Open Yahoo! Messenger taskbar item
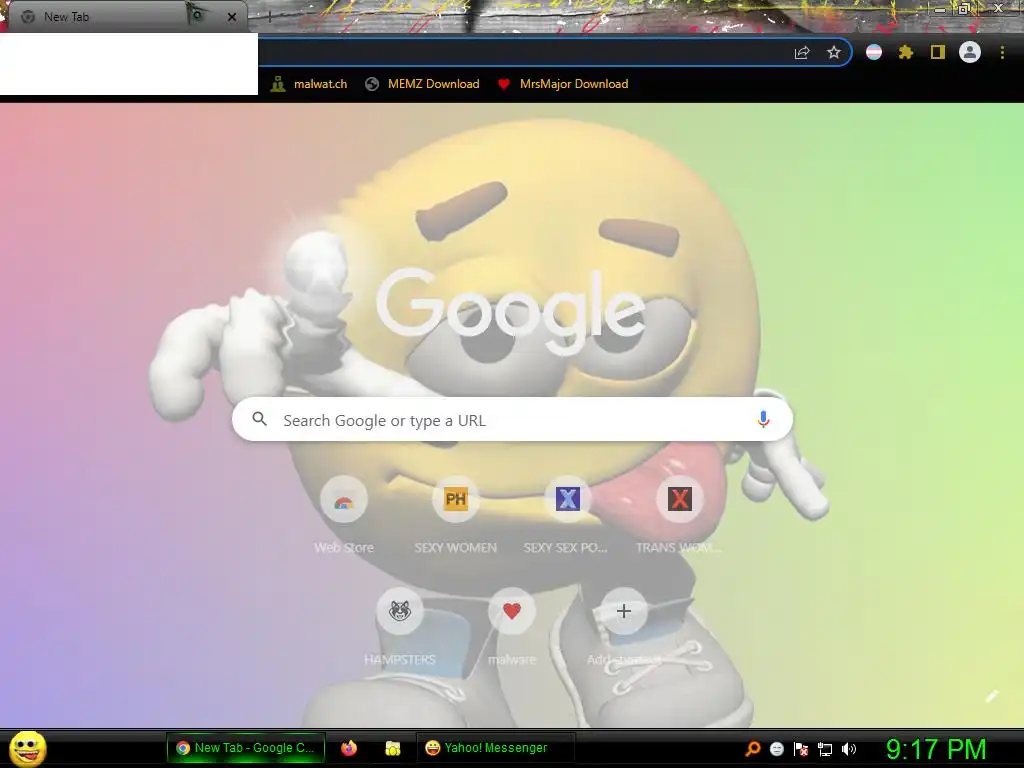Screen dimensions: 1024x768 [495, 748]
